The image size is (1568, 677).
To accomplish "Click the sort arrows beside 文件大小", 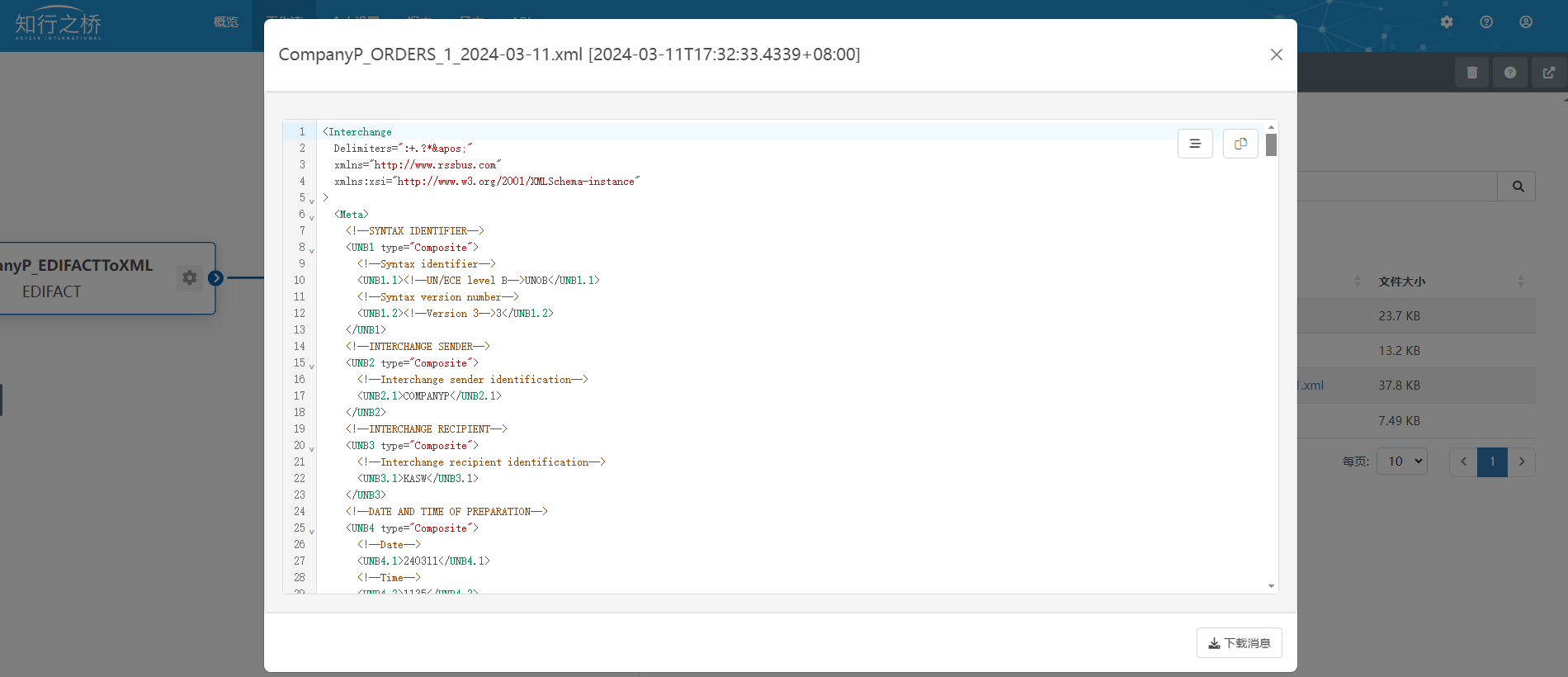I will (1520, 282).
